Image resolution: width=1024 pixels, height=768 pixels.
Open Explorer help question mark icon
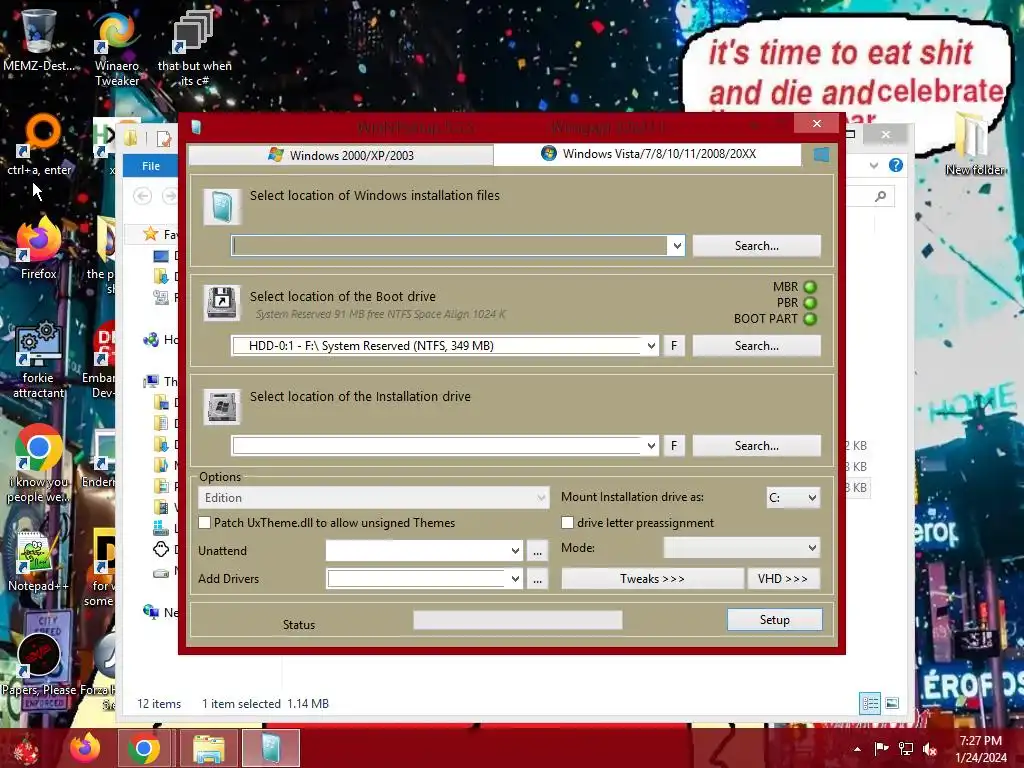click(x=896, y=165)
